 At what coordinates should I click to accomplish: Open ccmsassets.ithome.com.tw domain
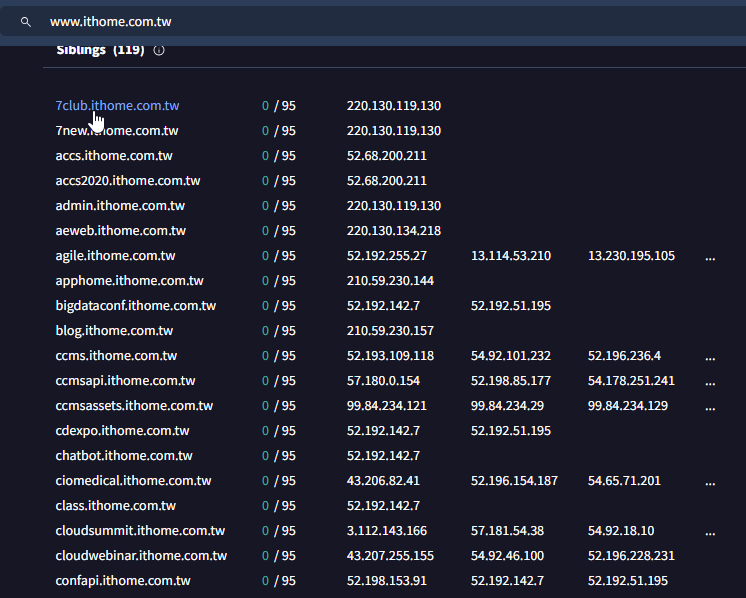(134, 405)
